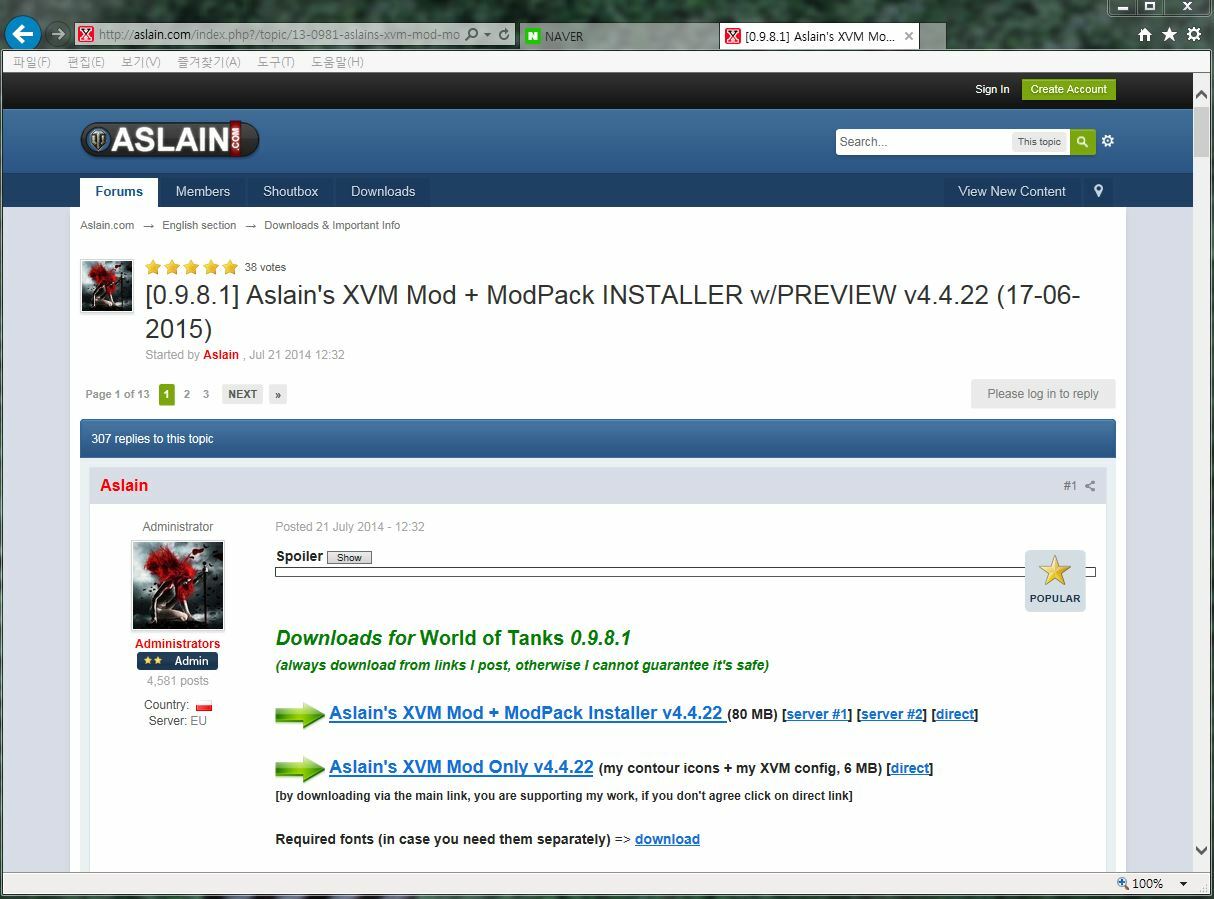The height and width of the screenshot is (899, 1214).
Task: Click Please log in to reply button
Action: coord(1043,394)
